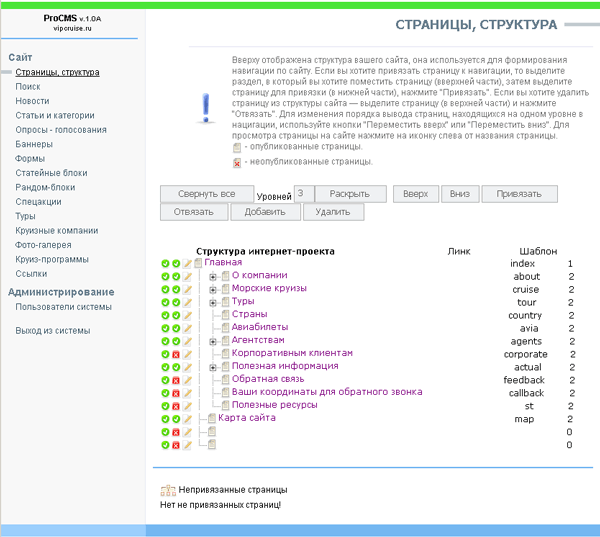600x537 pixels.
Task: View Авиабилеты through its page icon
Action: click(x=225, y=328)
